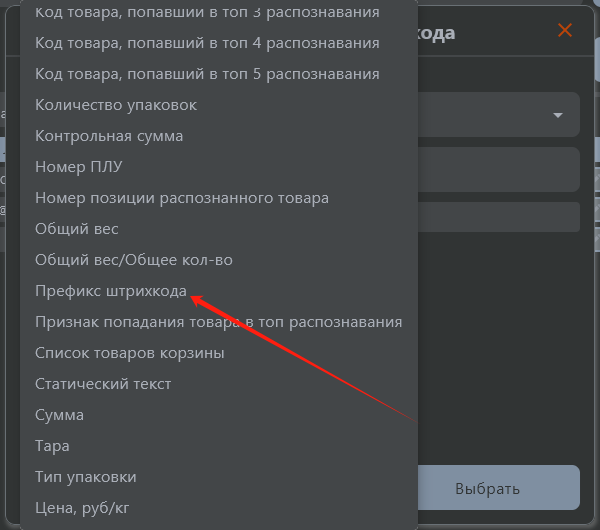Image resolution: width=600 pixels, height=530 pixels.
Task: Pick "Тип упаковки" option
Action: (85, 477)
